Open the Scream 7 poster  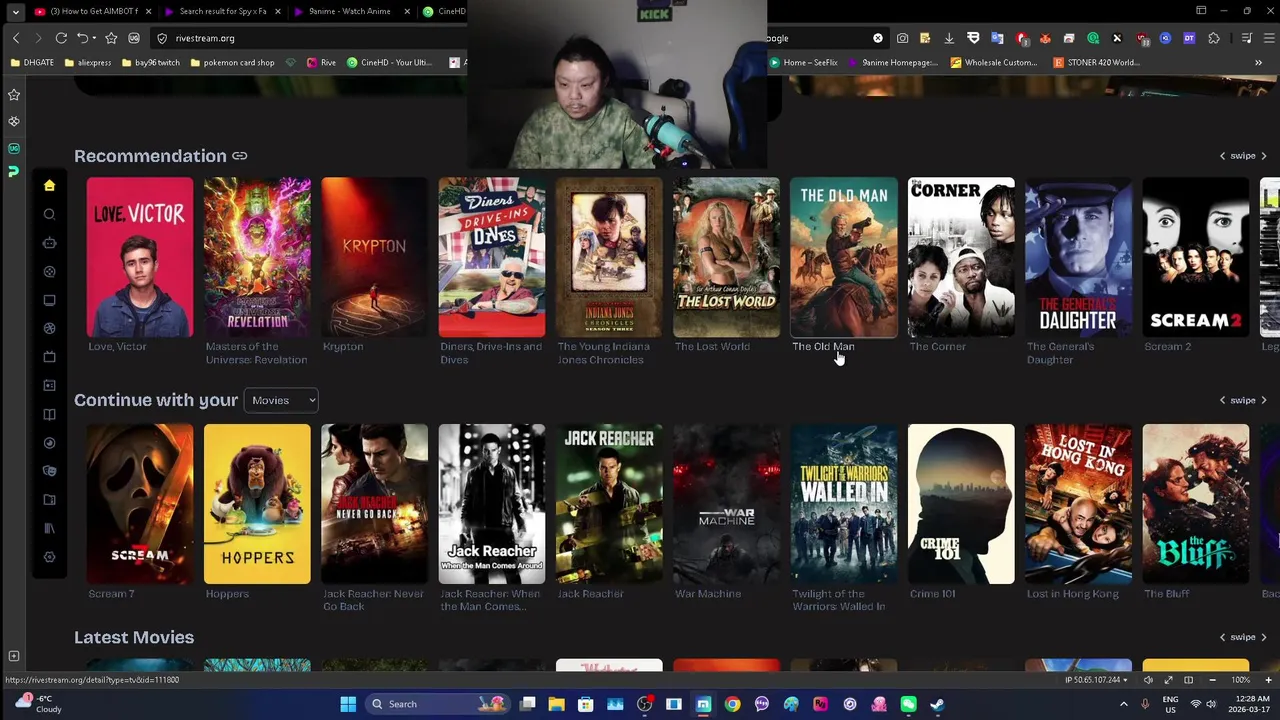tap(140, 504)
